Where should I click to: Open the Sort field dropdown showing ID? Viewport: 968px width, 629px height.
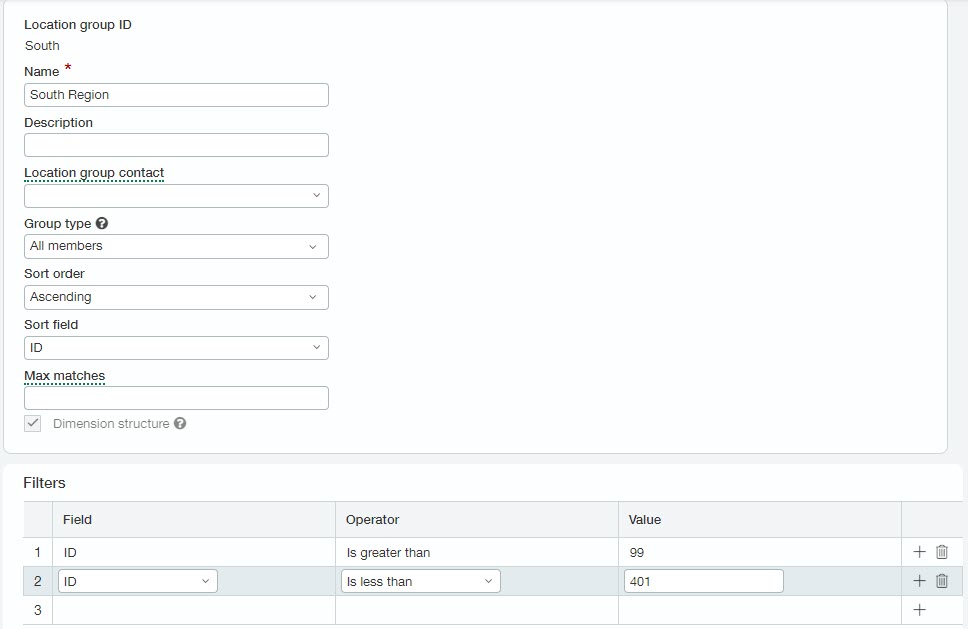(176, 347)
